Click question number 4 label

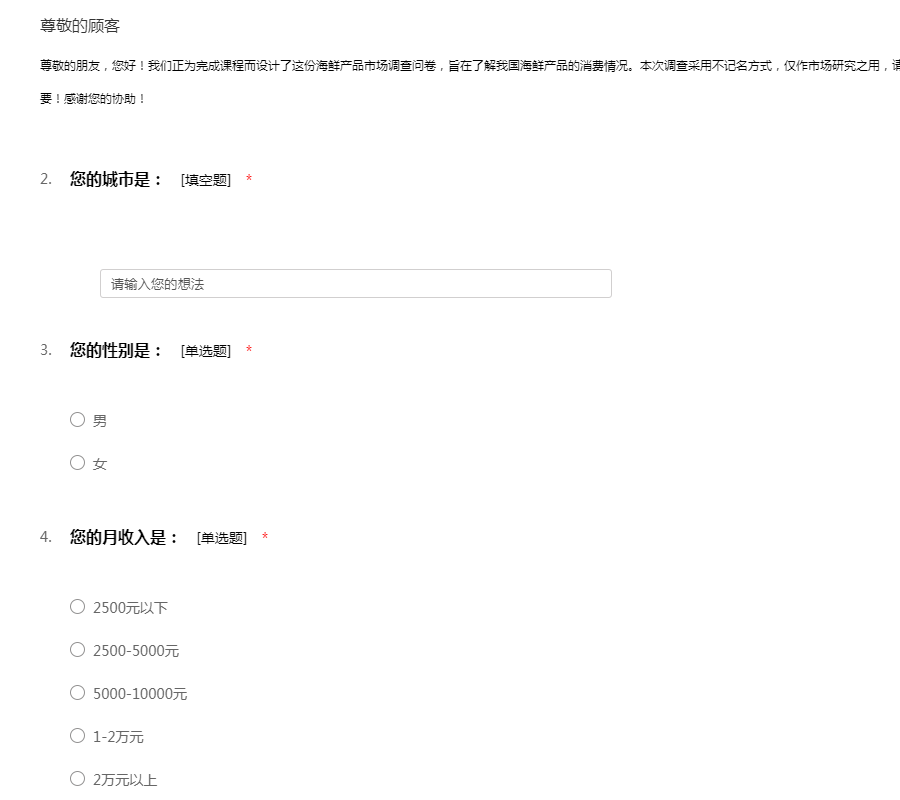pyautogui.click(x=46, y=538)
